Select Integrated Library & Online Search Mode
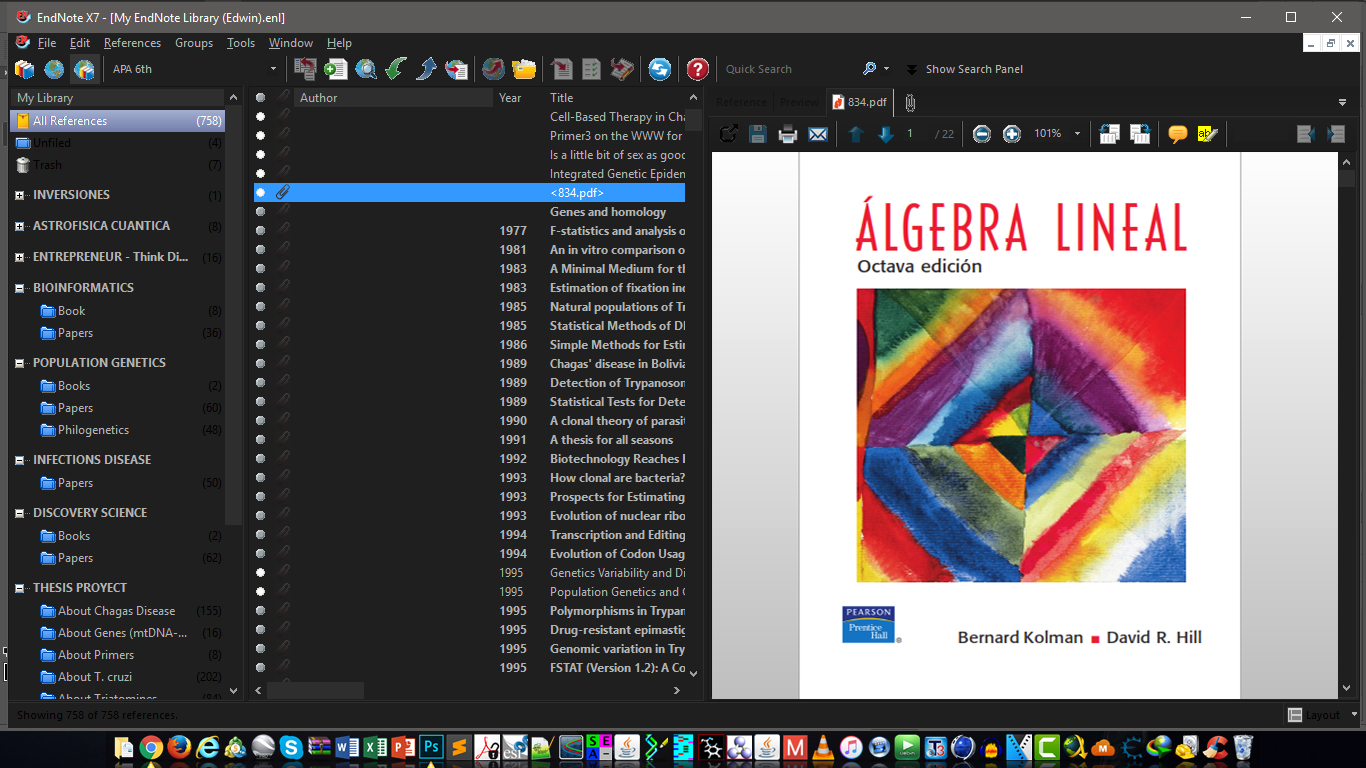 pos(84,69)
